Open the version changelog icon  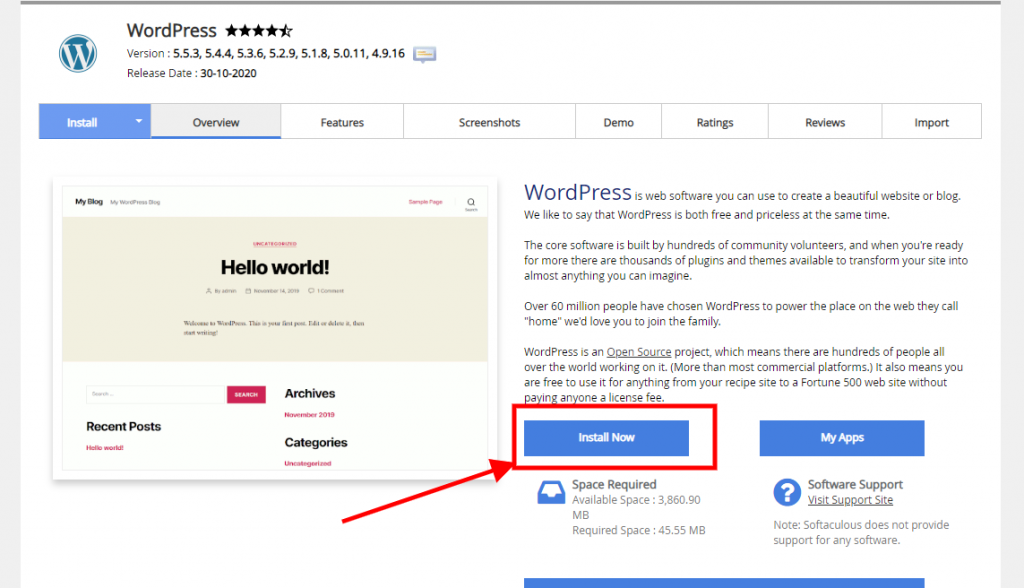424,54
